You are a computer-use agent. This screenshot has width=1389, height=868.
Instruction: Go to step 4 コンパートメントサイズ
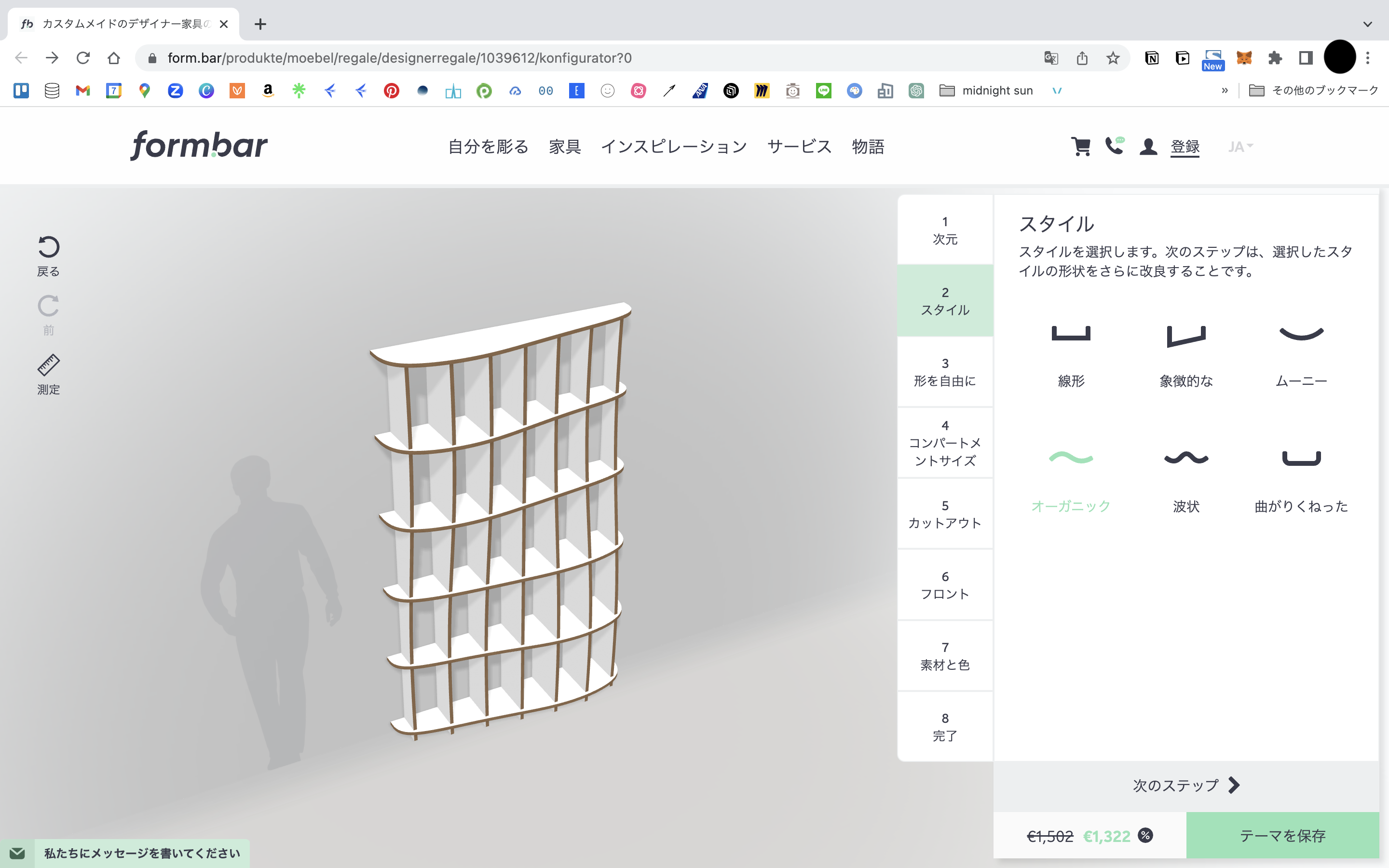tap(945, 443)
